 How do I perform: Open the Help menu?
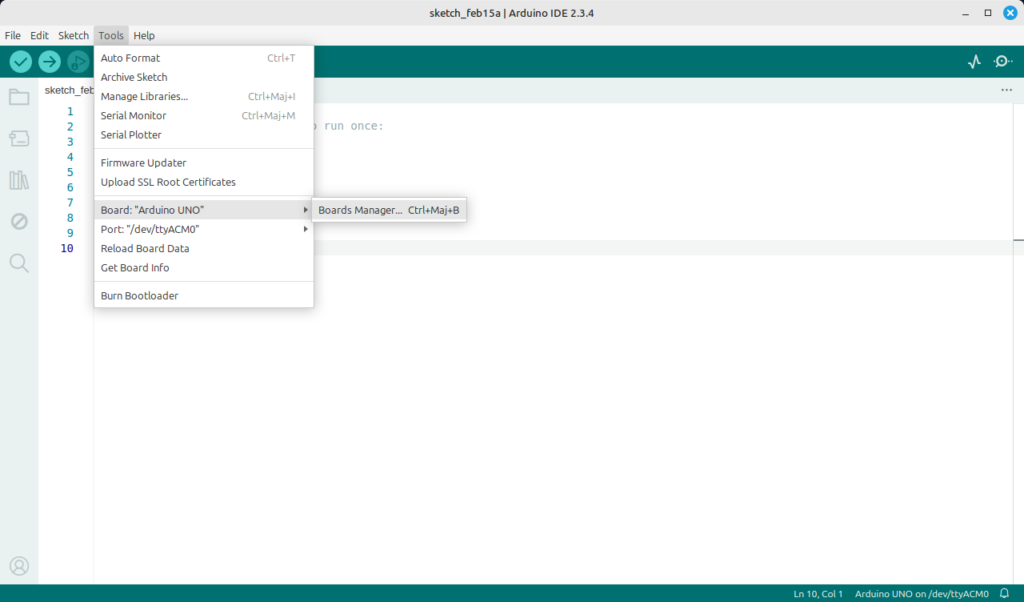[x=144, y=35]
